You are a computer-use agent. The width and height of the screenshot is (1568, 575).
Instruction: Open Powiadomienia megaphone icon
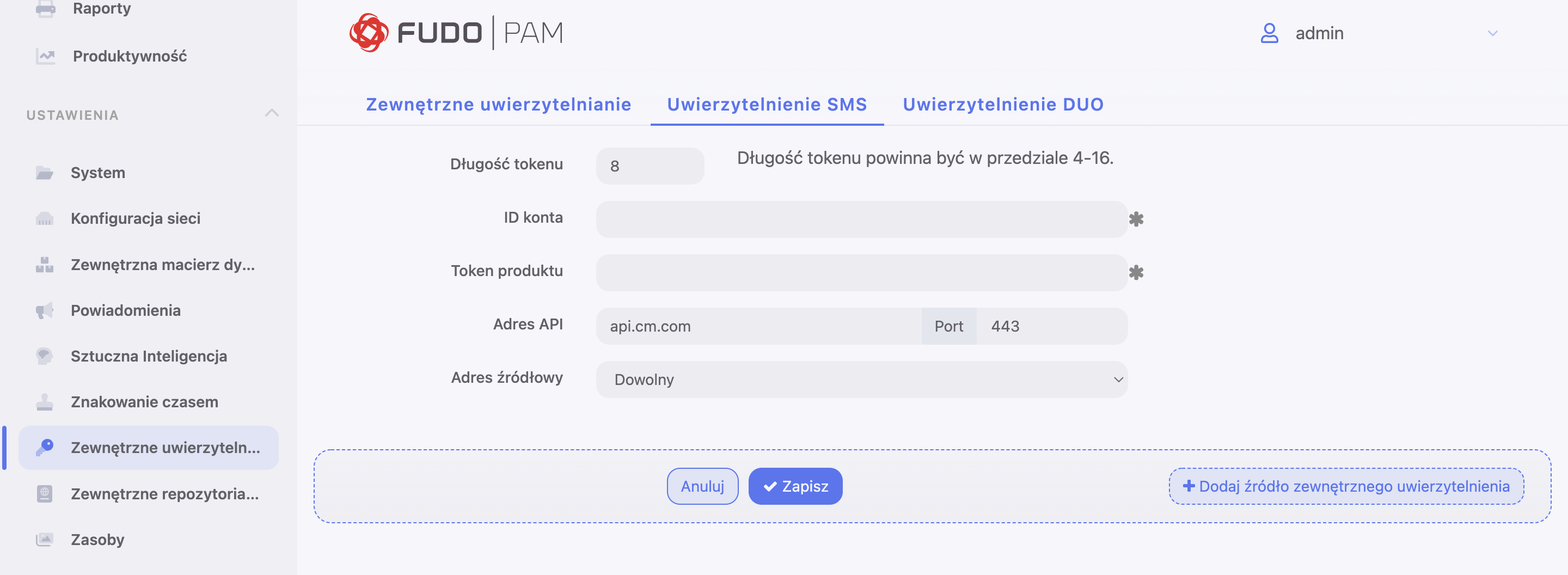45,310
